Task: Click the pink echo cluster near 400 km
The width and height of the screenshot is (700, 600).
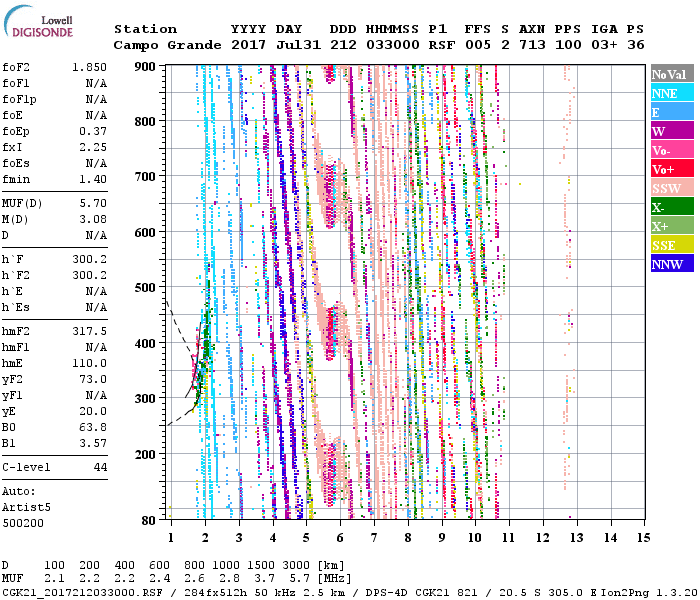Action: [x=332, y=338]
